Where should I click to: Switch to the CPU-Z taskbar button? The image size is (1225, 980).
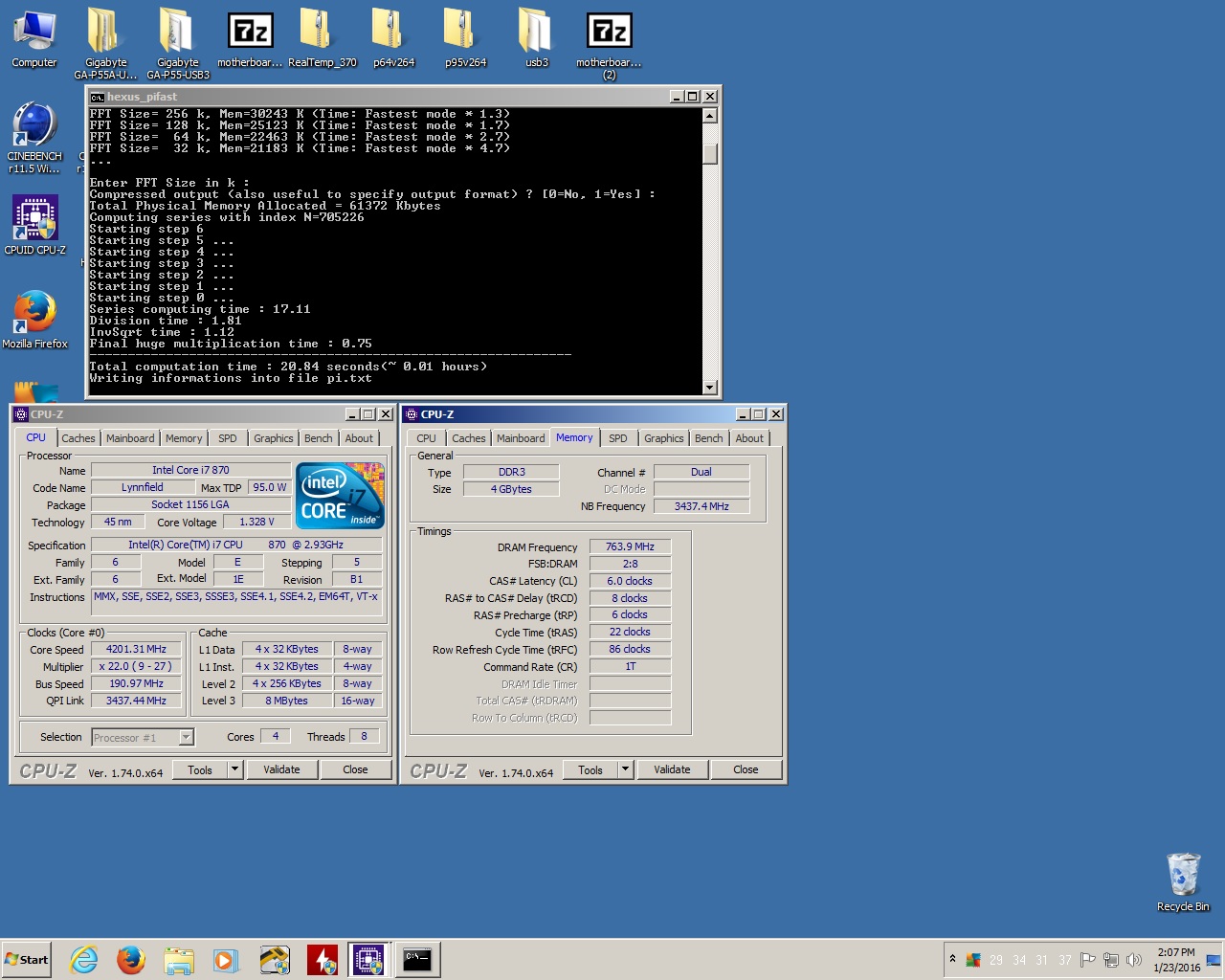pyautogui.click(x=368, y=959)
